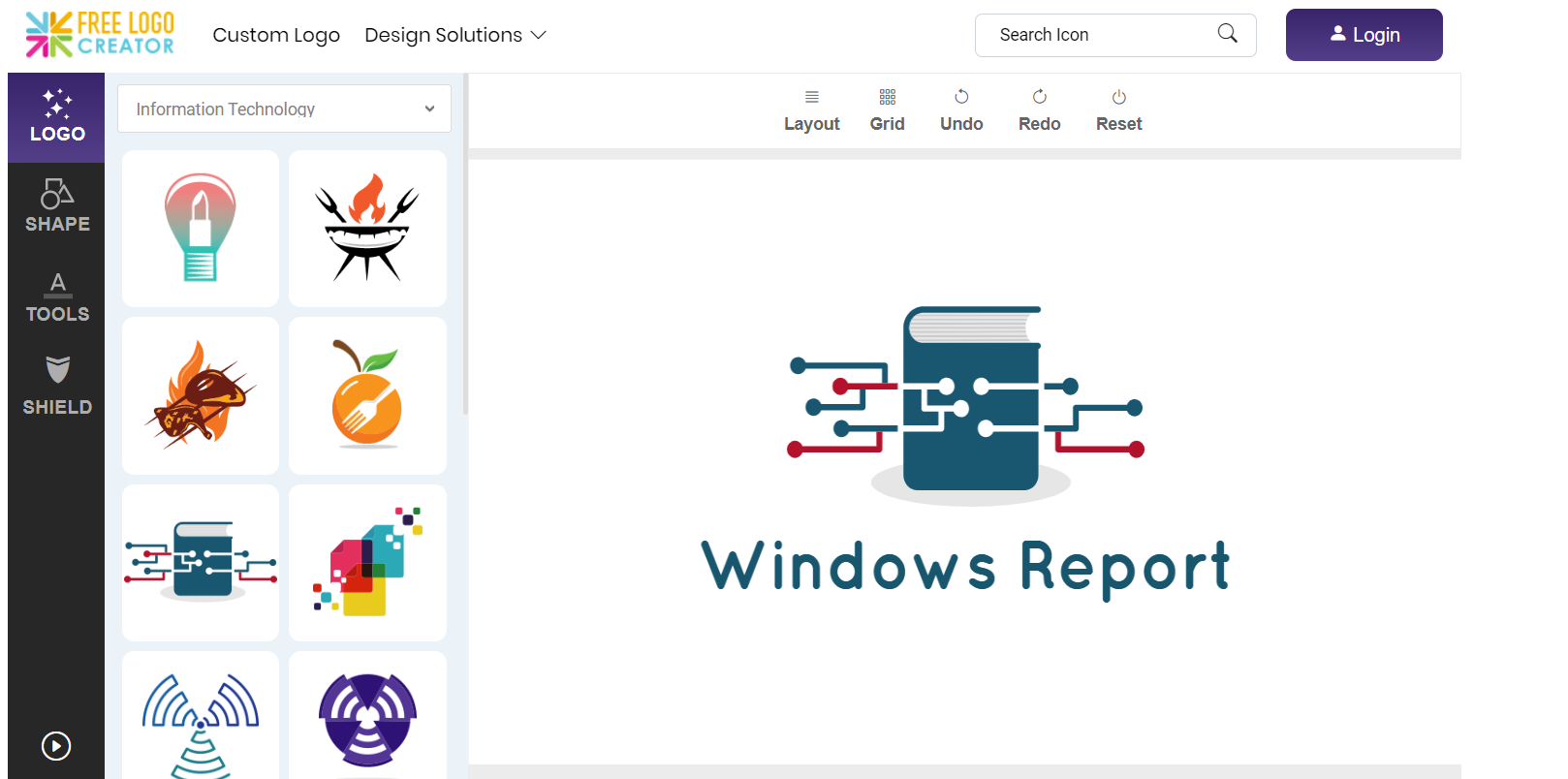1568x779 pixels.
Task: Choose the orange fruit fork logo template
Action: pos(367,395)
